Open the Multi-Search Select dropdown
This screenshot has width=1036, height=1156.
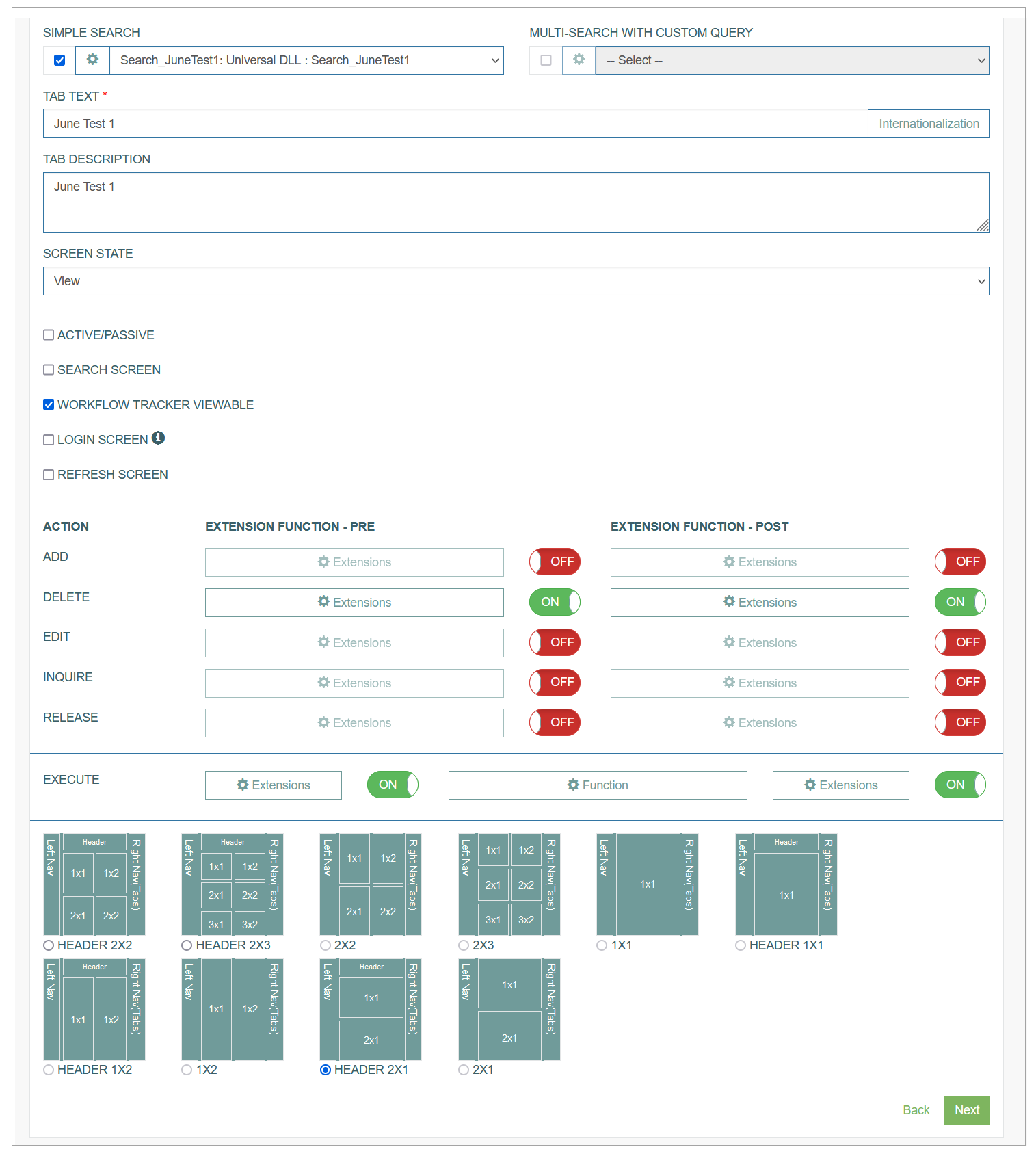click(793, 60)
